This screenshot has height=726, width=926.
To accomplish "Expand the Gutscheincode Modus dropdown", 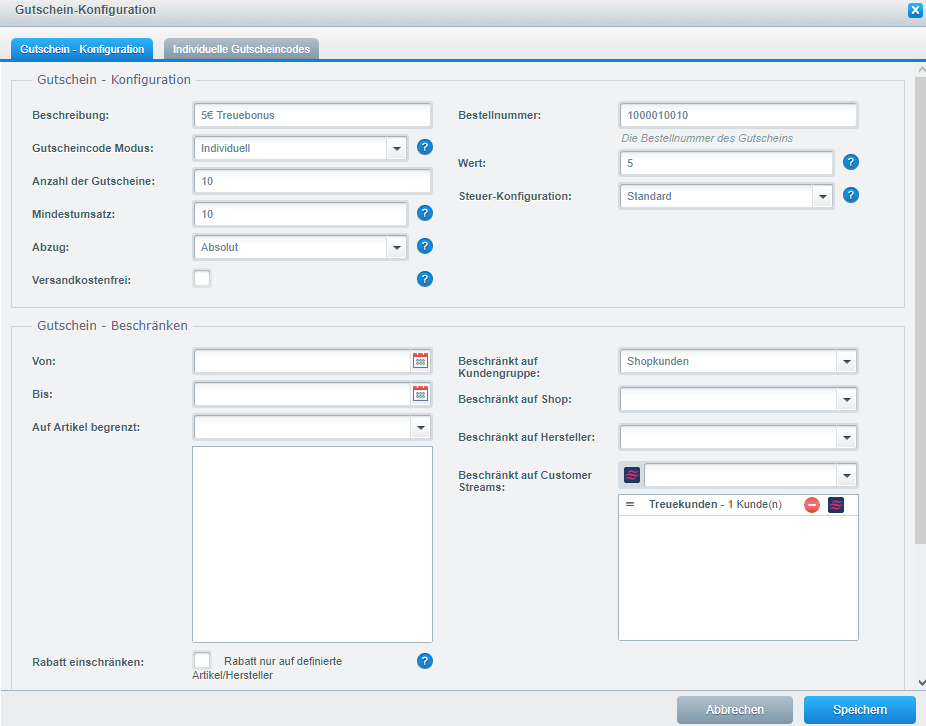I will click(397, 148).
